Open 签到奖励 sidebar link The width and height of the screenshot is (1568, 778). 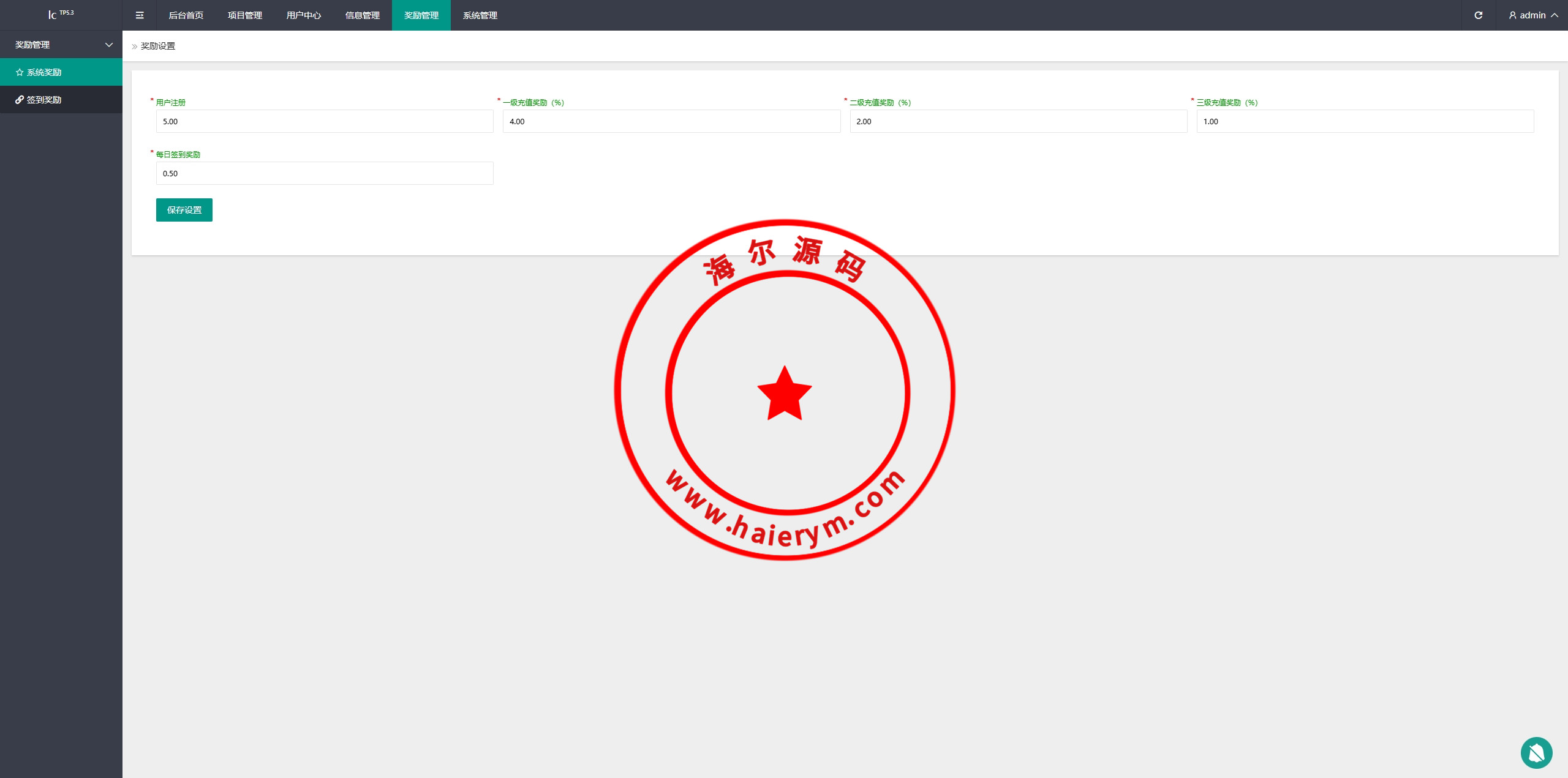(x=44, y=100)
